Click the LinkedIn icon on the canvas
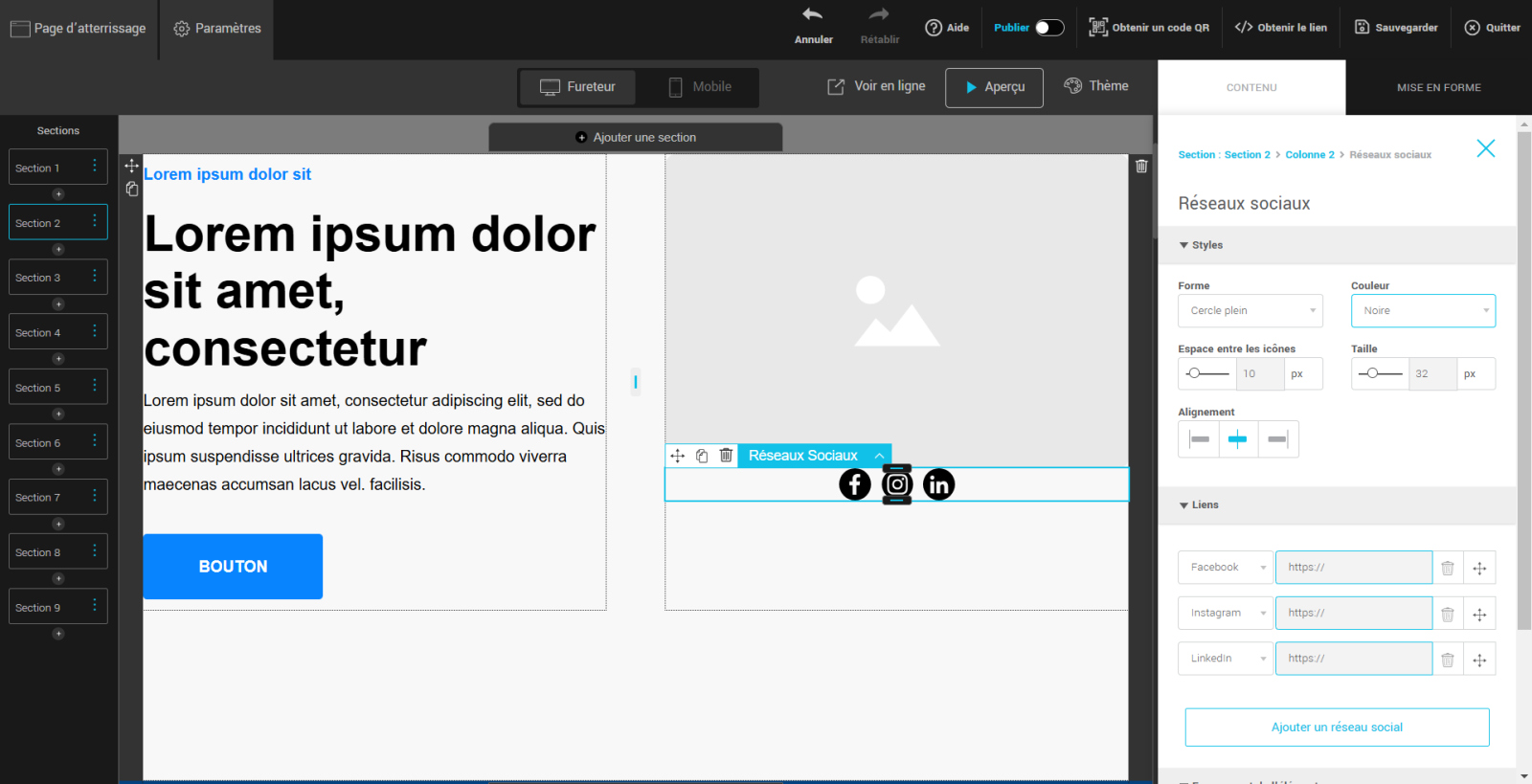The image size is (1532, 784). (938, 484)
